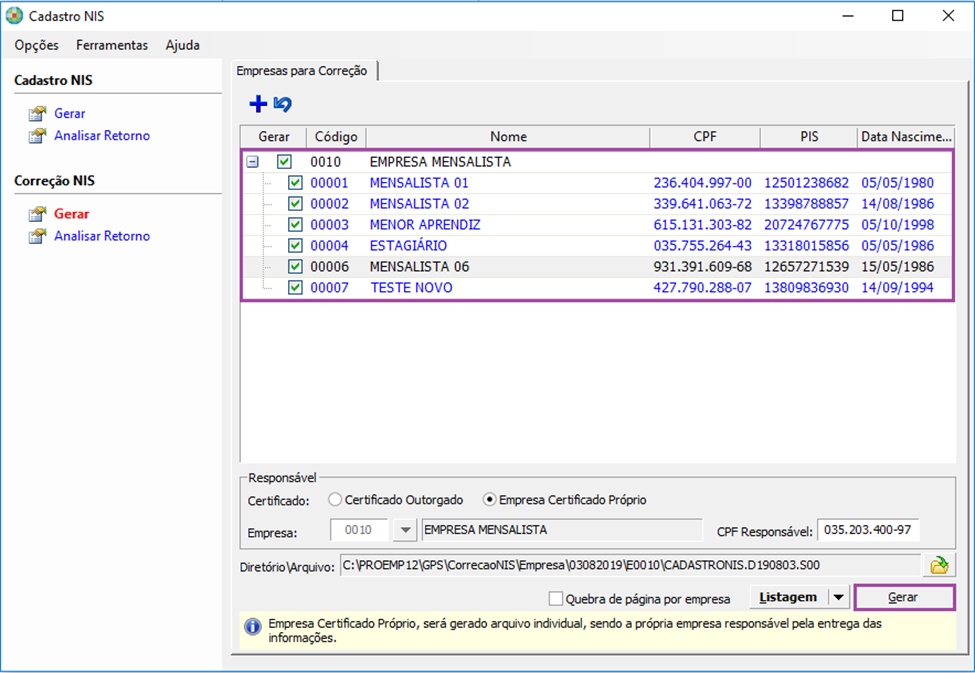This screenshot has height=673, width=975.
Task: Click PIS value 12657271539
Action: 806,267
